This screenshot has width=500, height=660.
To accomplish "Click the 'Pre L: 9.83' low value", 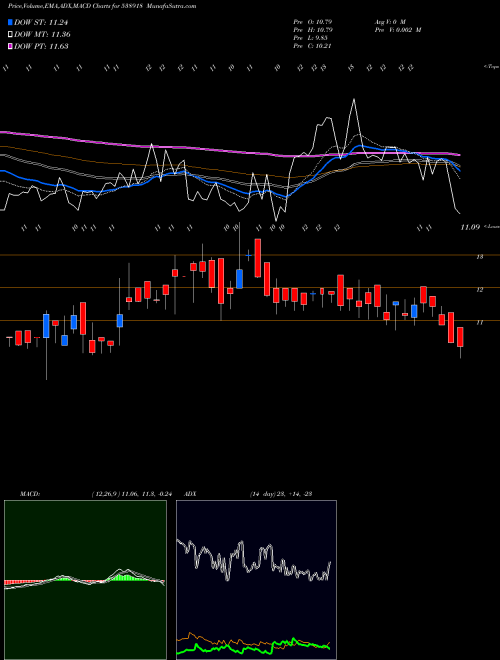I will pyautogui.click(x=311, y=38).
